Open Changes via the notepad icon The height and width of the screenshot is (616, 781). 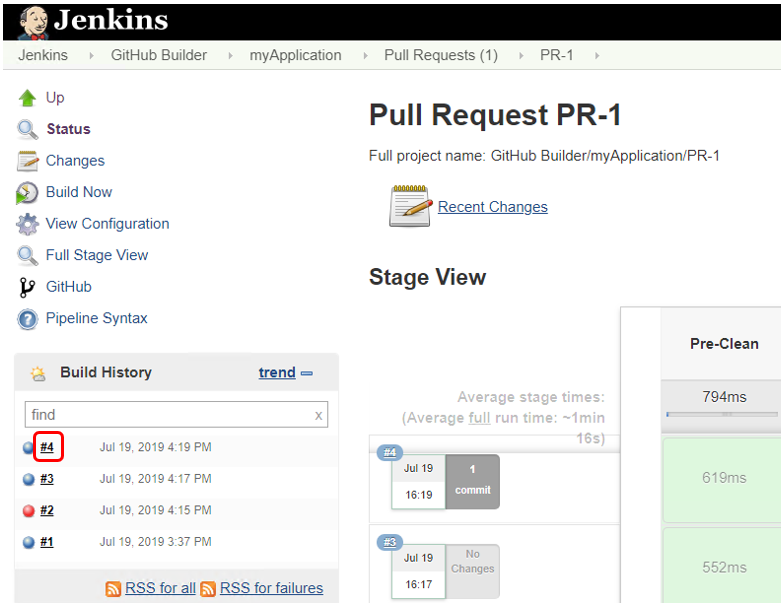[27, 161]
